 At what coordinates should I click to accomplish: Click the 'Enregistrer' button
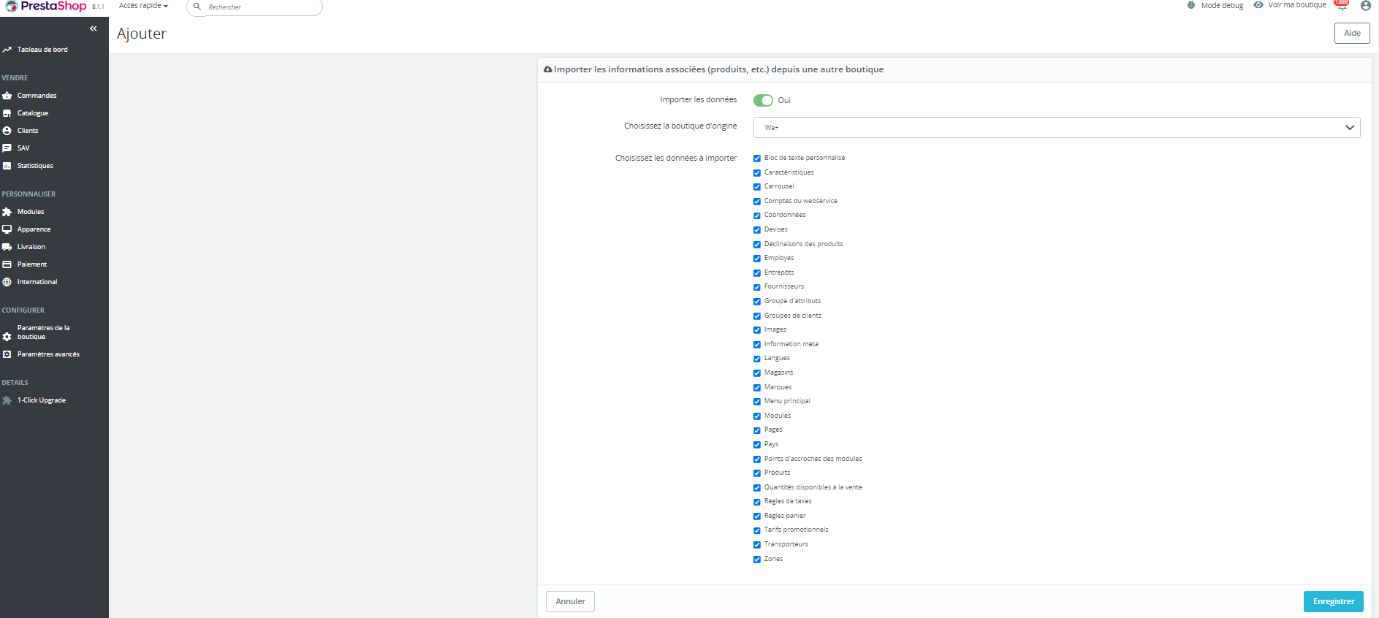point(1333,601)
